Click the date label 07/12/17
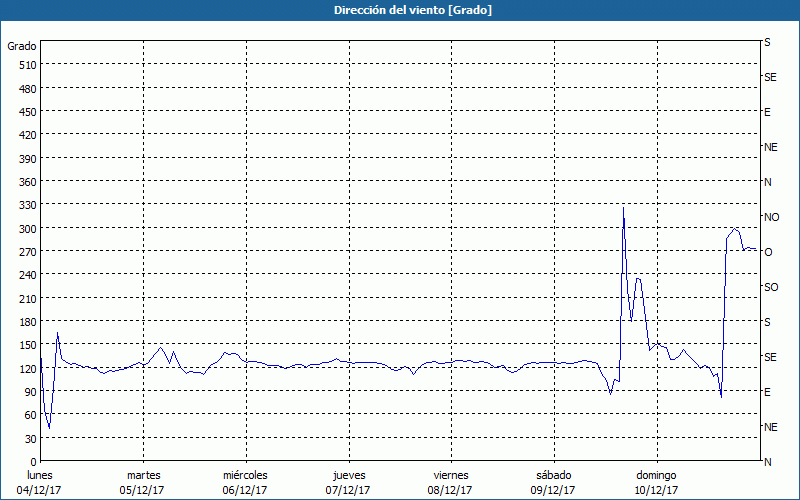Viewport: 800px width, 500px height. click(348, 490)
